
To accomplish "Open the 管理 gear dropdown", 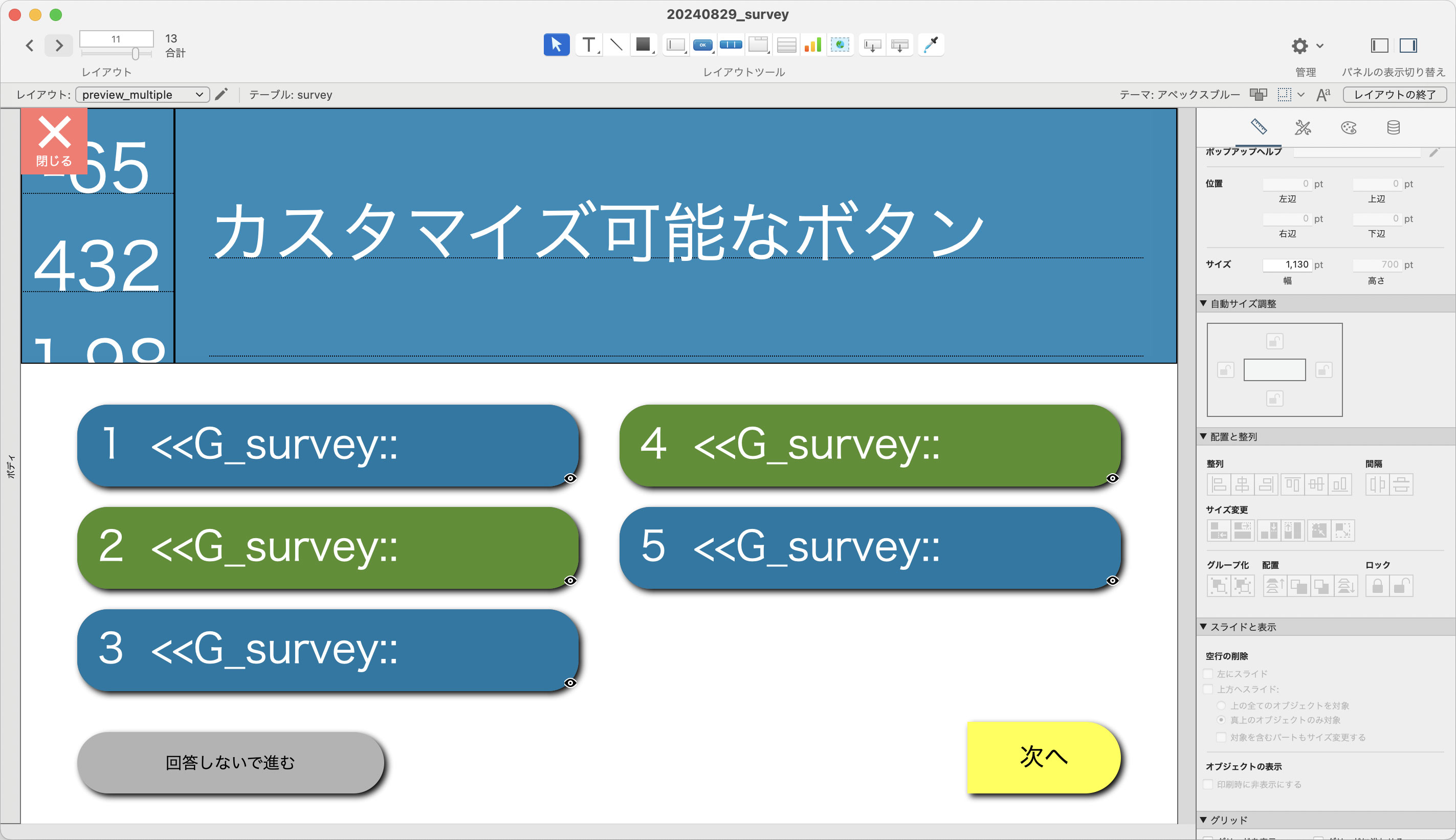I will pyautogui.click(x=1307, y=46).
